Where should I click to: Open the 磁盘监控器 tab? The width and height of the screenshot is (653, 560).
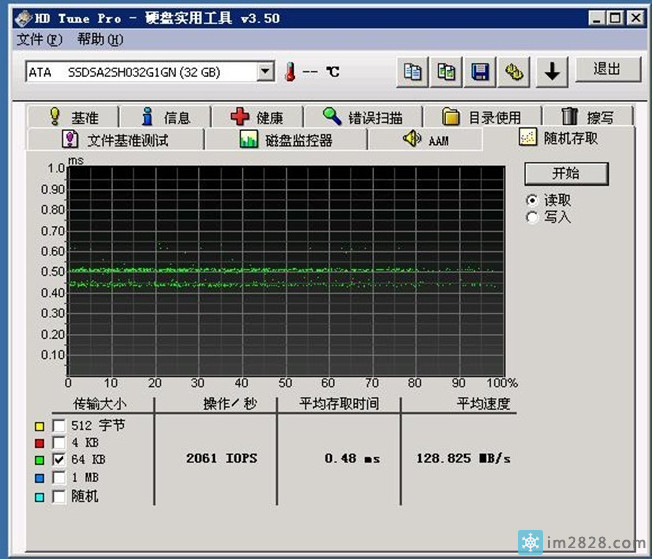(286, 140)
